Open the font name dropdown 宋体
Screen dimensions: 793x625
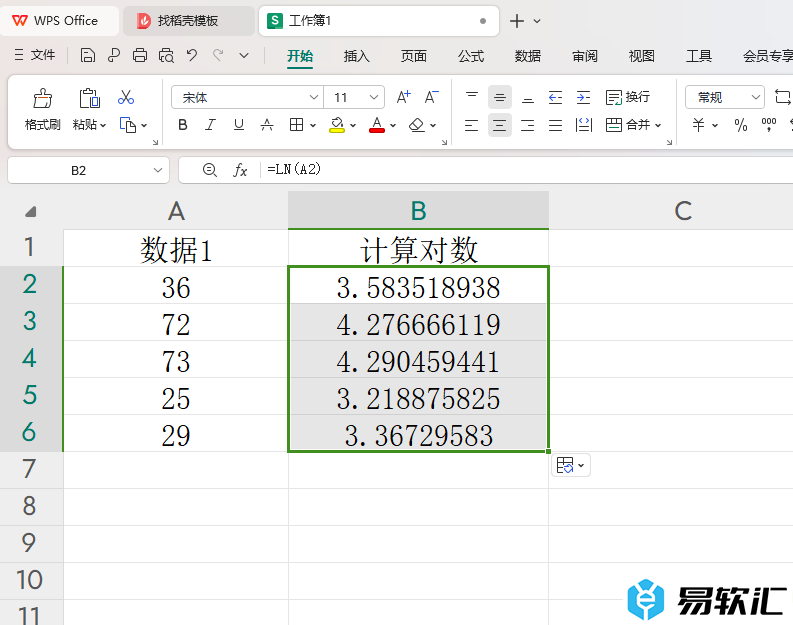tap(314, 97)
